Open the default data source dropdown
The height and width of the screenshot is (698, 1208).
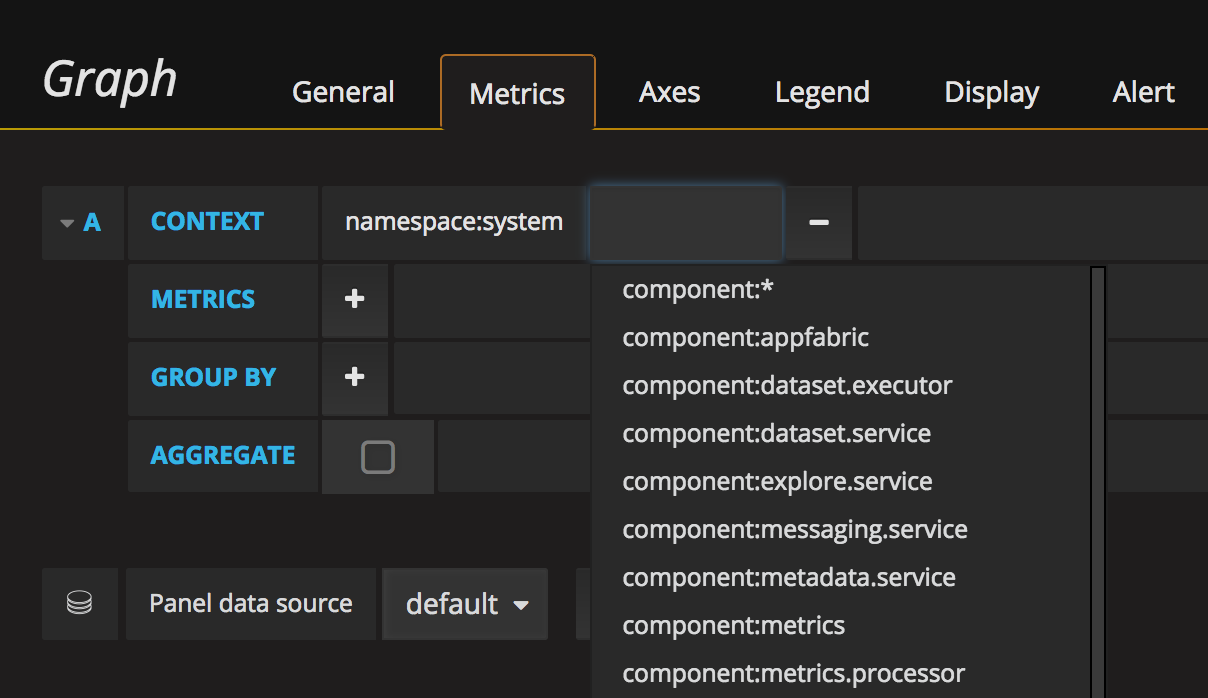click(x=465, y=604)
